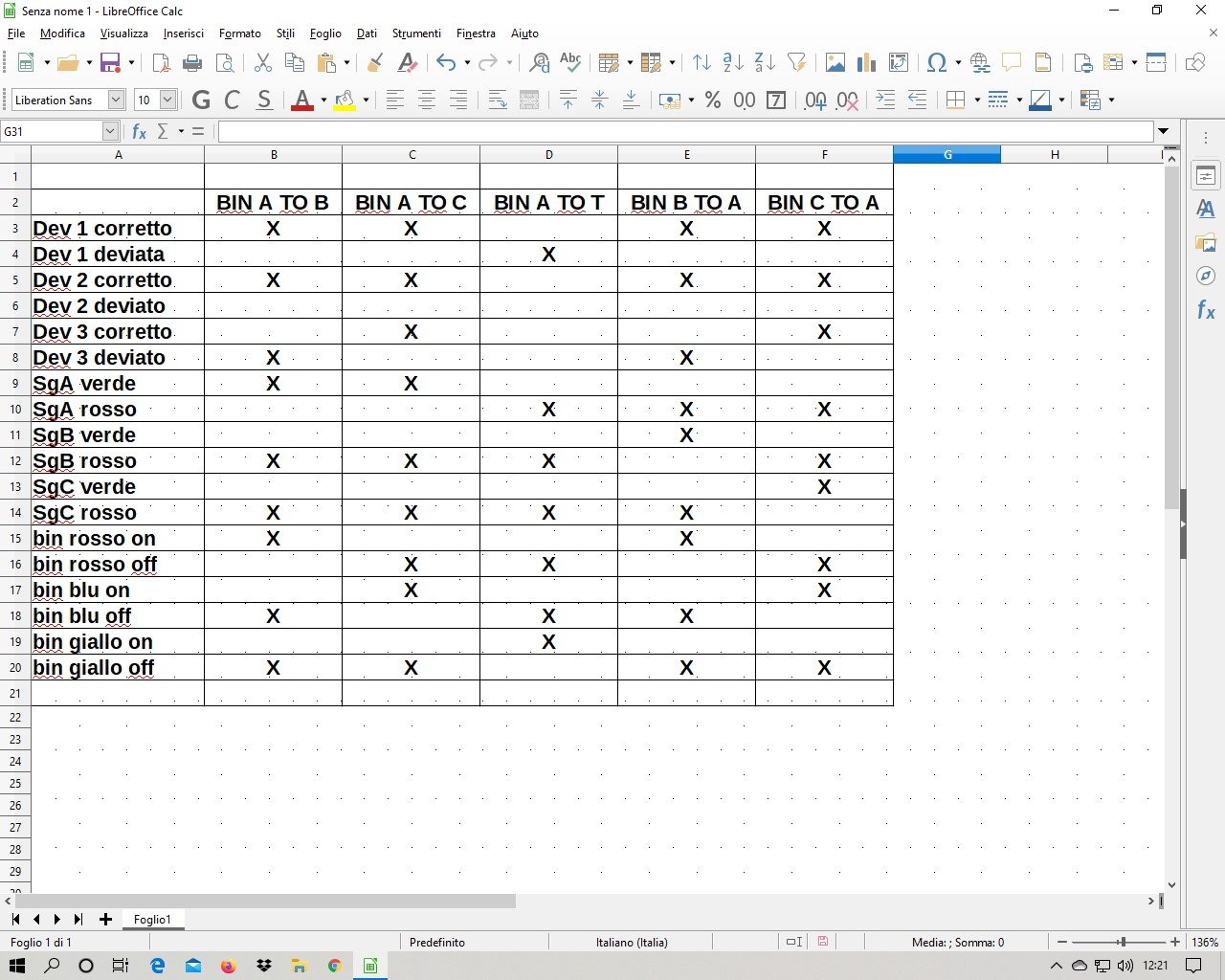
Task: Open the Function Wizard fx icon
Action: coord(140,131)
